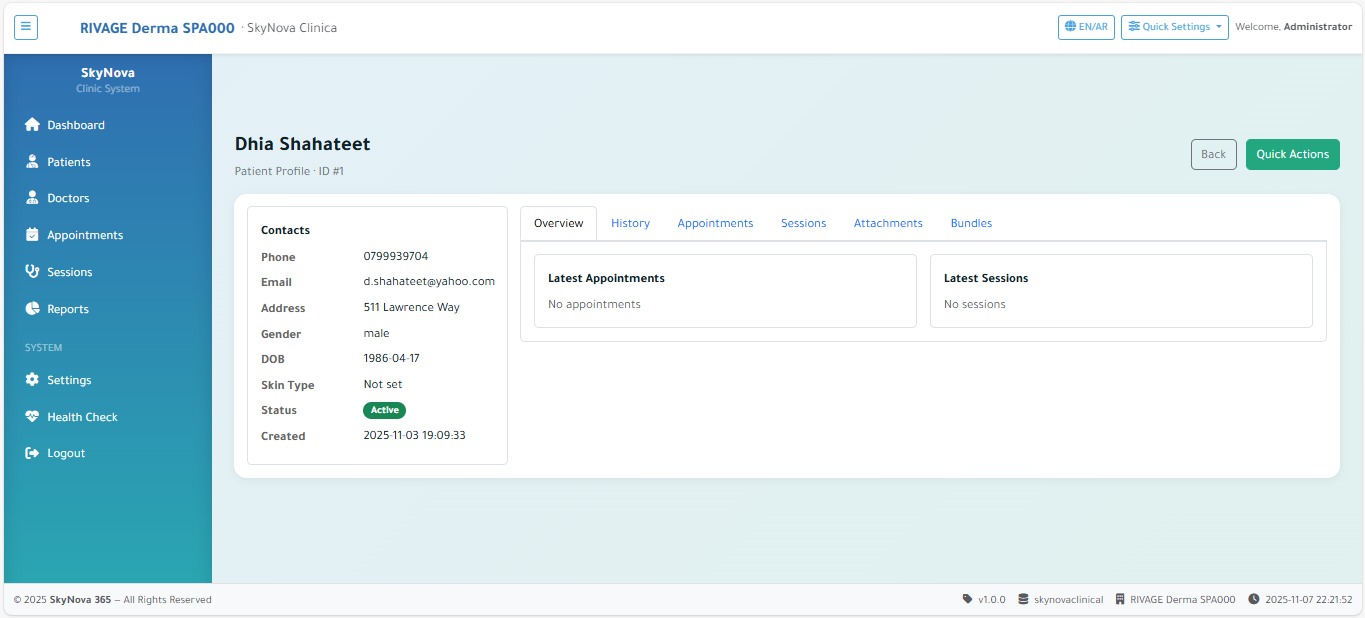Screen dimensions: 1365x618
Task: Click the Sessions stethoscope icon in sidebar
Action: [32, 272]
